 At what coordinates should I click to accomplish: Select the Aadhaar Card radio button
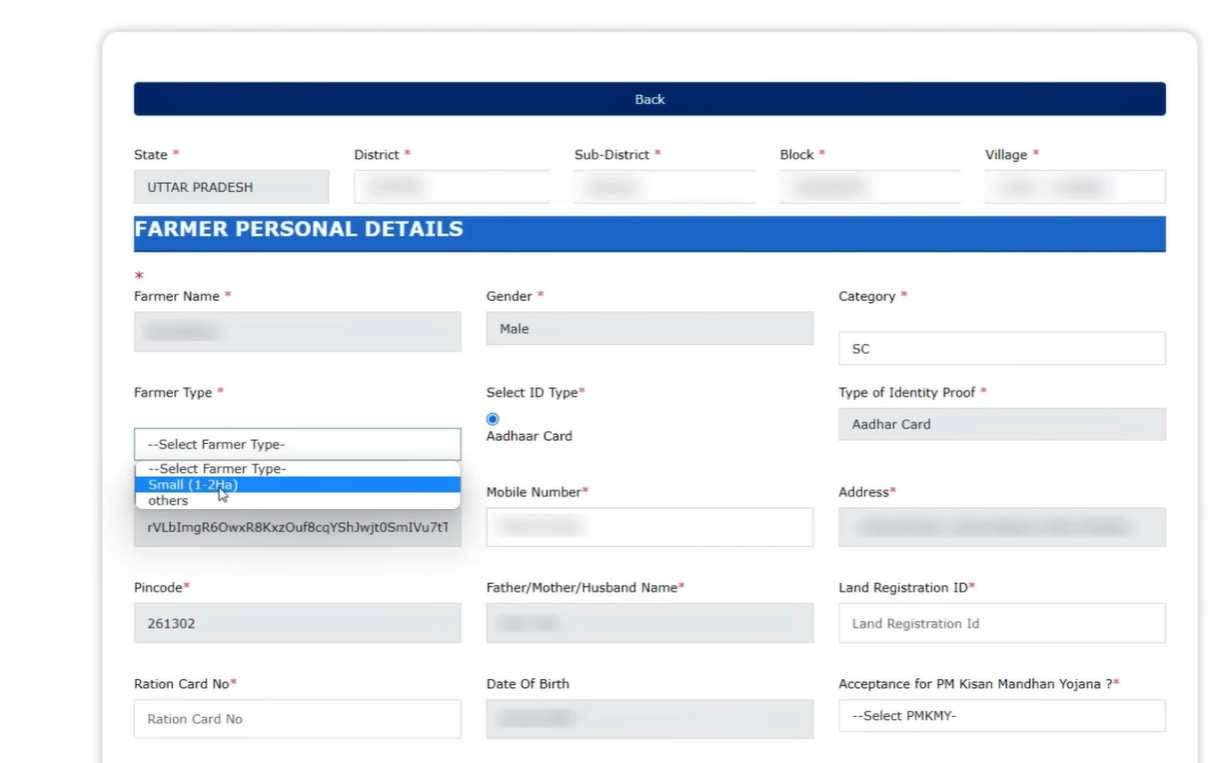[492, 418]
